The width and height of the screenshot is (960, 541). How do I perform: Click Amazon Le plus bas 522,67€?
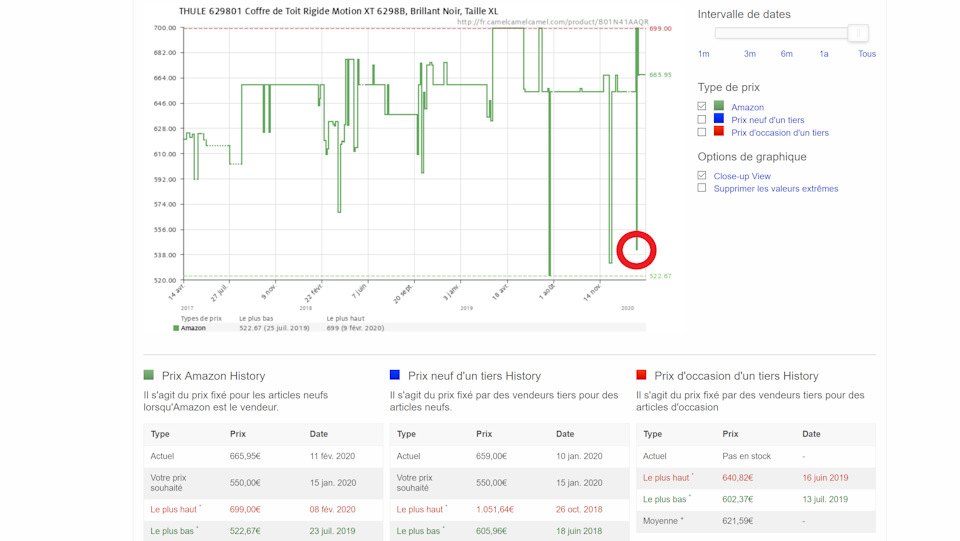[x=245, y=531]
